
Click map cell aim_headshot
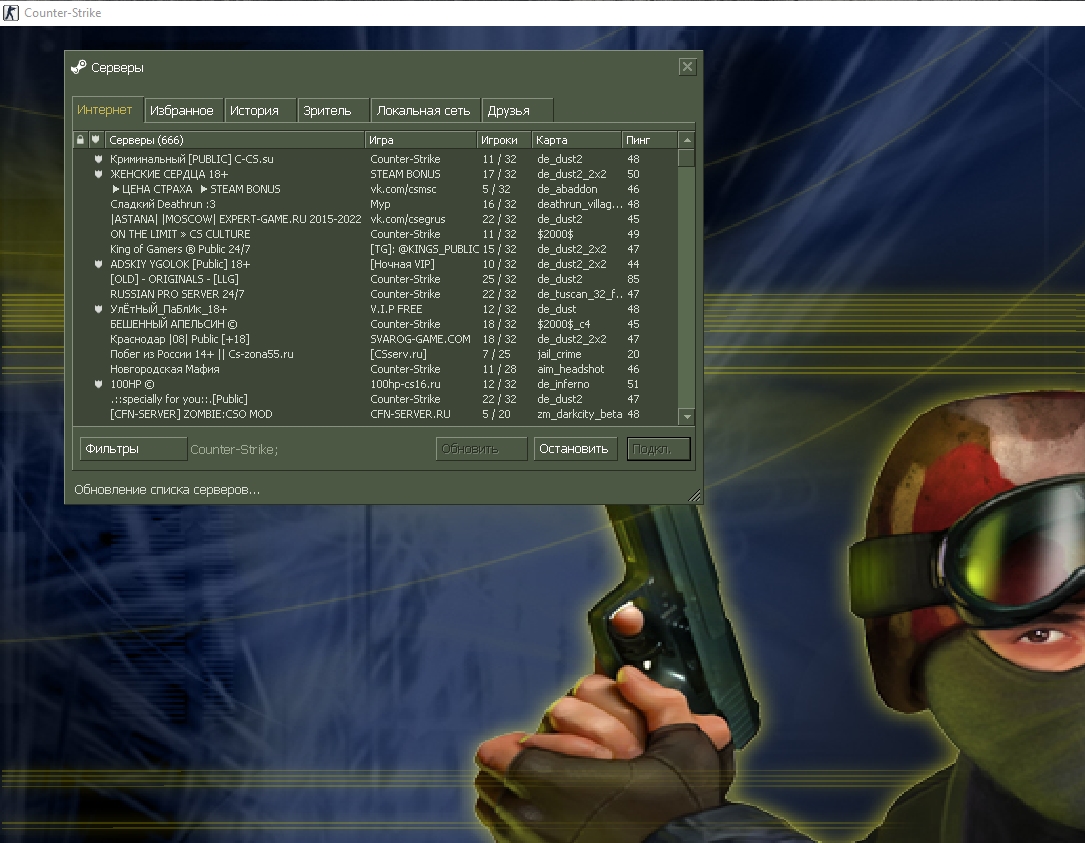click(571, 369)
